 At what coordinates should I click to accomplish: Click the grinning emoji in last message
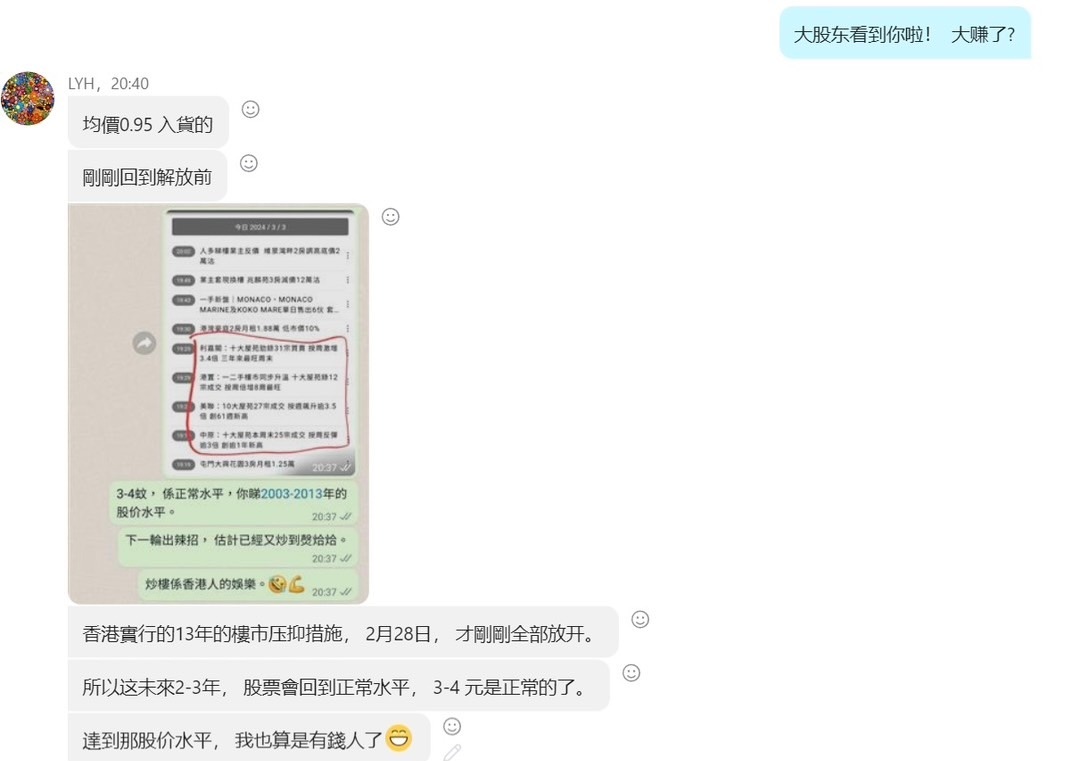click(398, 739)
